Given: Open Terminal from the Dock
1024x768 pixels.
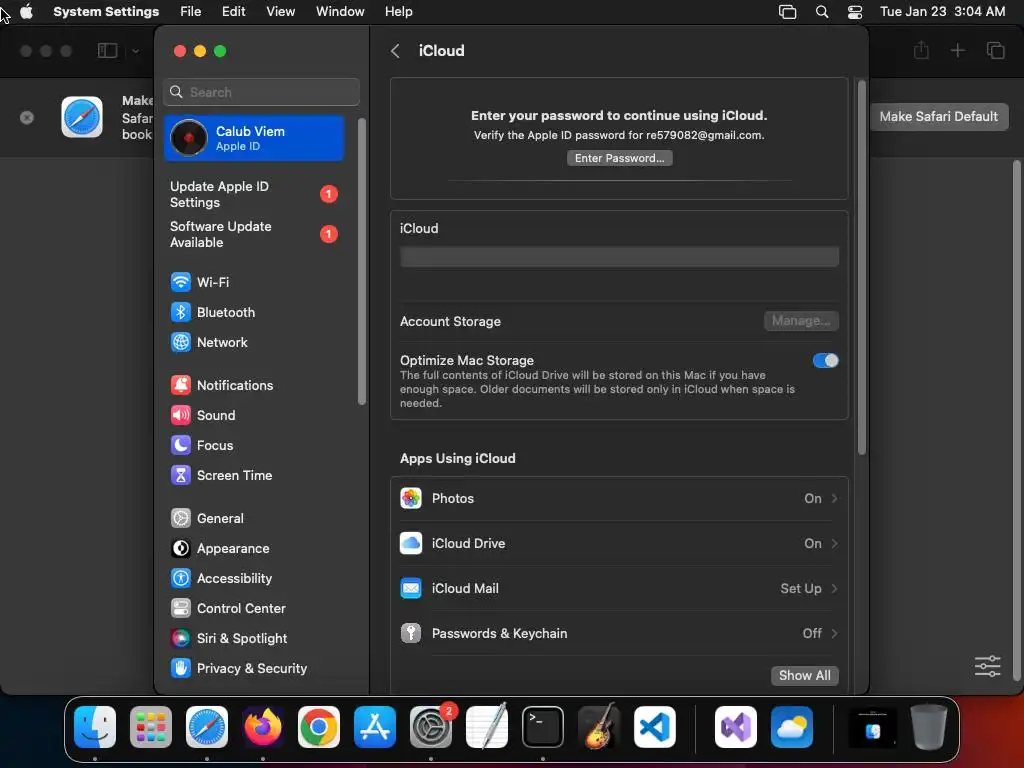Looking at the screenshot, I should click(543, 727).
